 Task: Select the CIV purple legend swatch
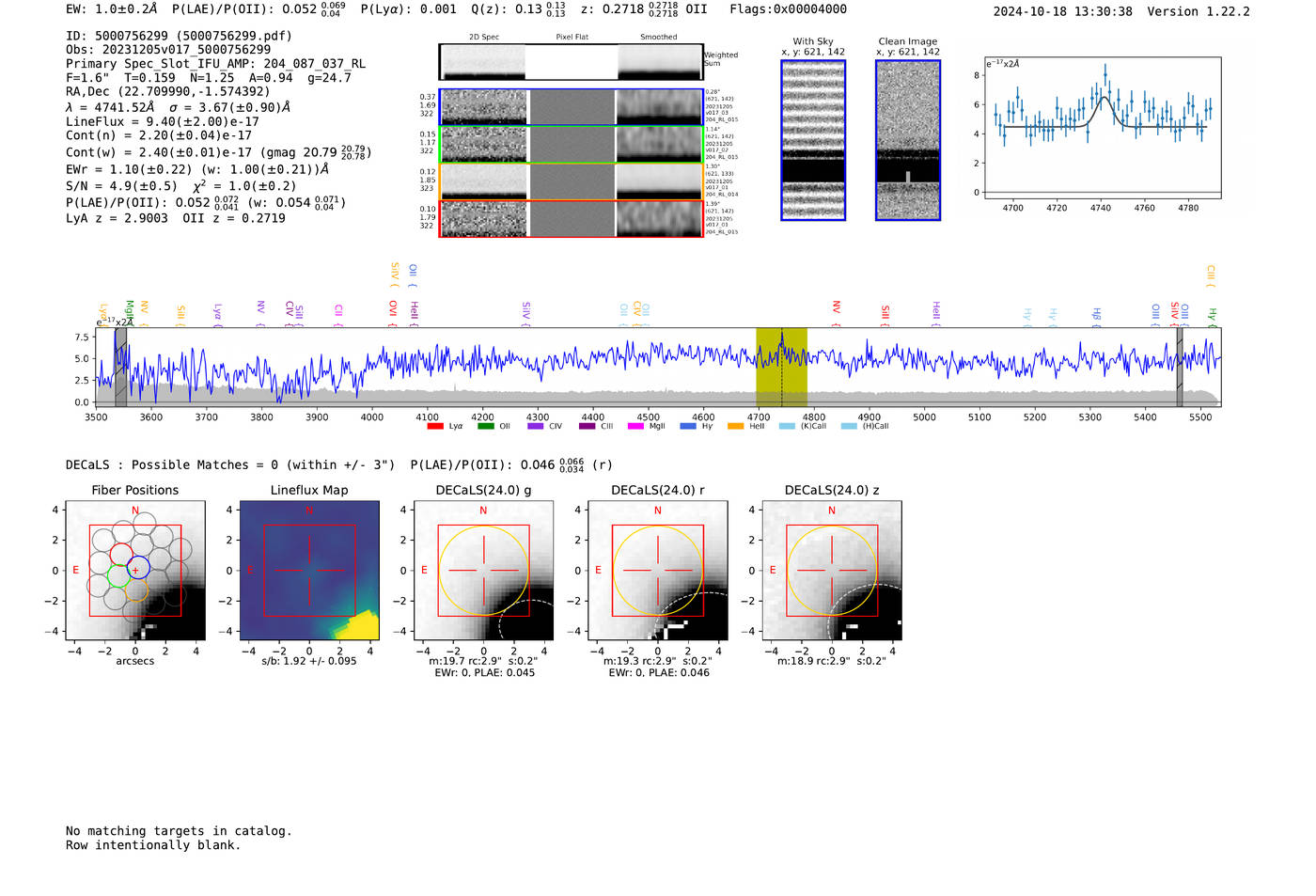click(x=536, y=426)
